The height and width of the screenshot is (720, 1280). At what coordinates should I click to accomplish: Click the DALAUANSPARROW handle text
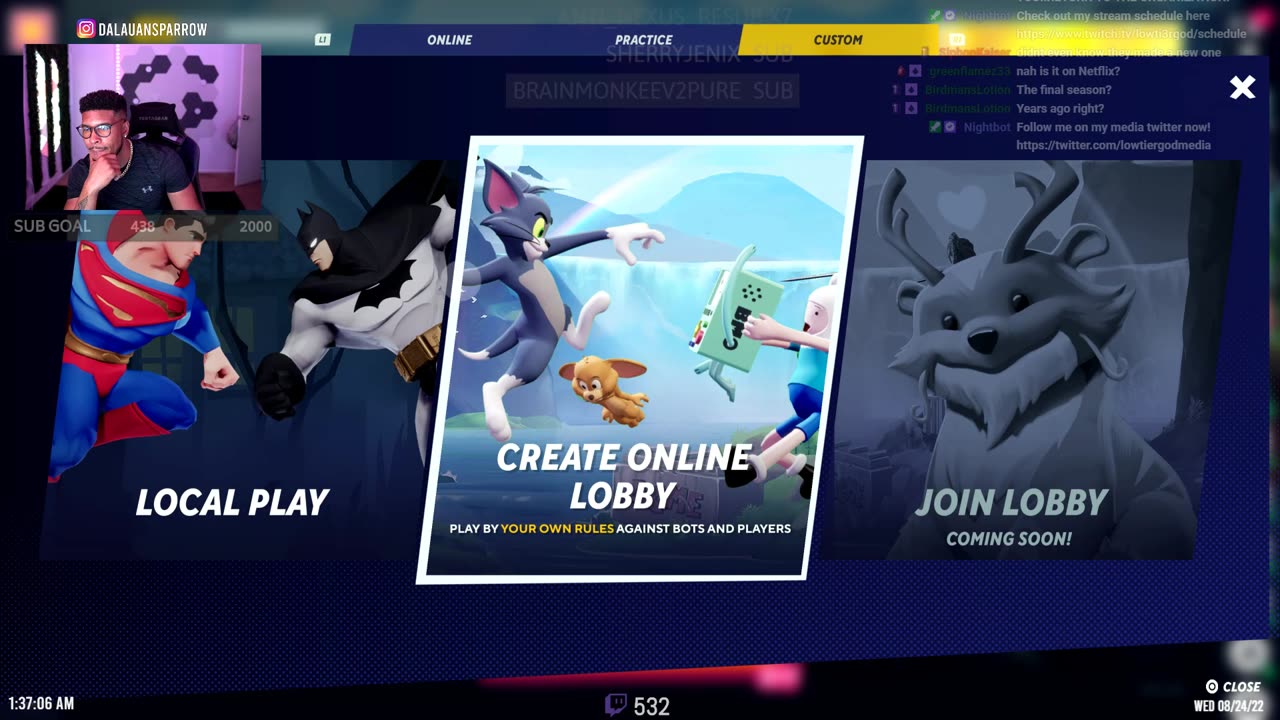tap(153, 30)
